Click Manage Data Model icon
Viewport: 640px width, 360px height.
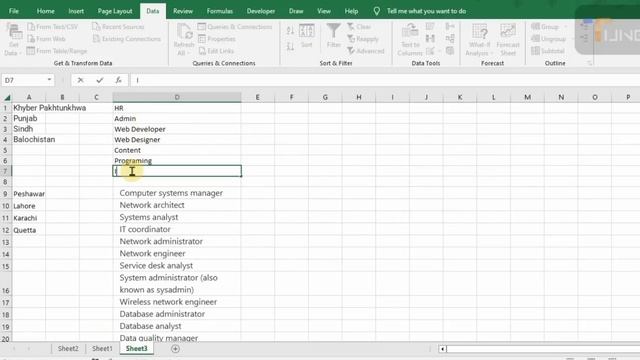point(450,51)
